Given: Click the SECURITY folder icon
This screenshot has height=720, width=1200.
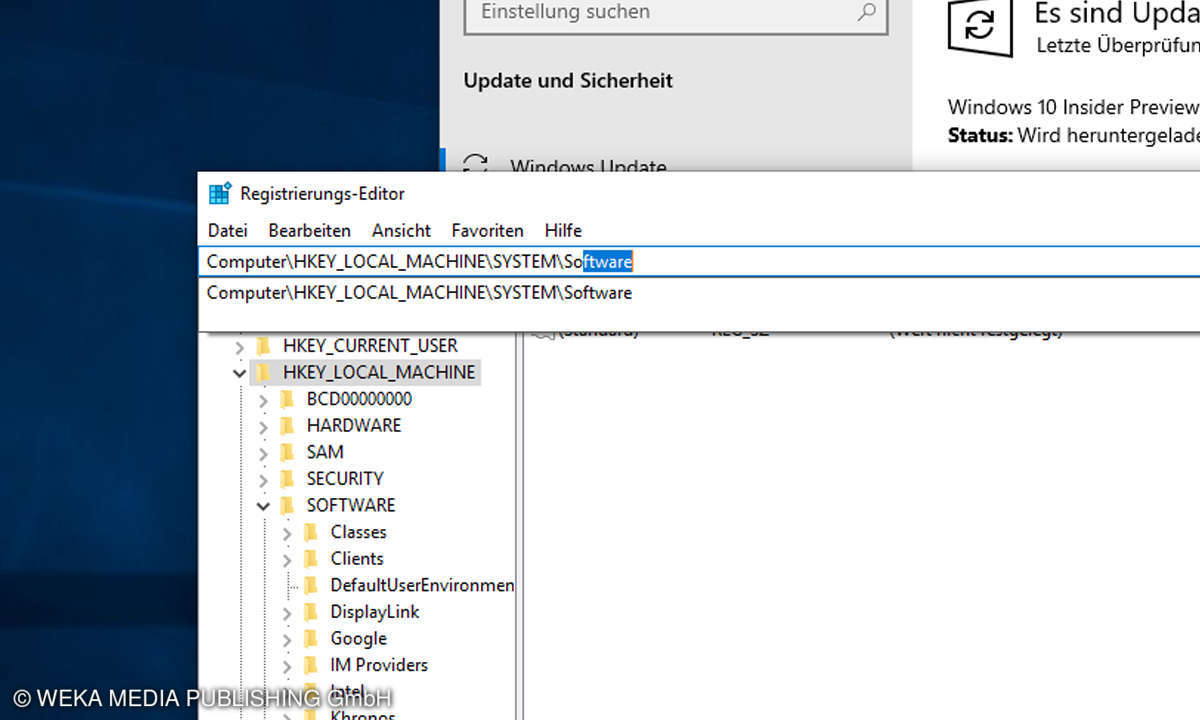Looking at the screenshot, I should [x=287, y=479].
